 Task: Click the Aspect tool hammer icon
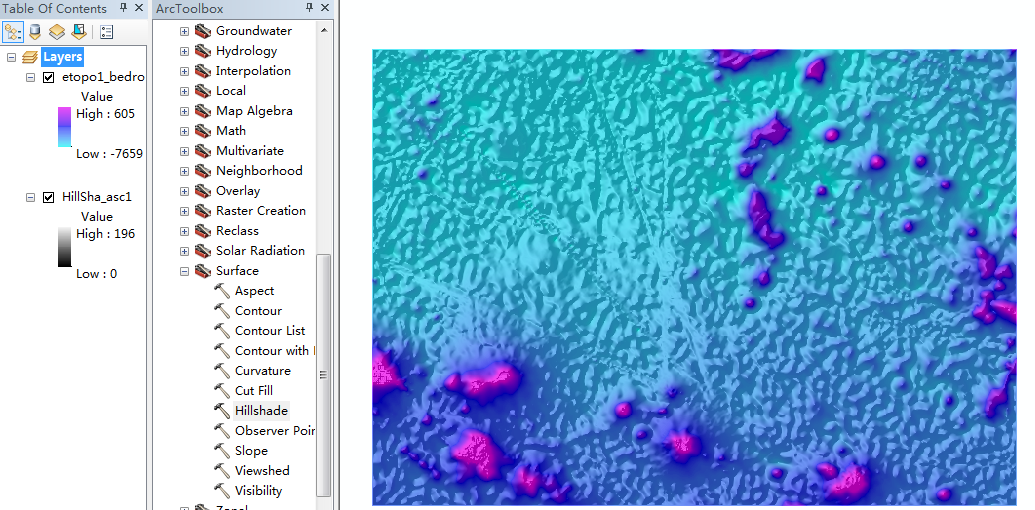[222, 291]
